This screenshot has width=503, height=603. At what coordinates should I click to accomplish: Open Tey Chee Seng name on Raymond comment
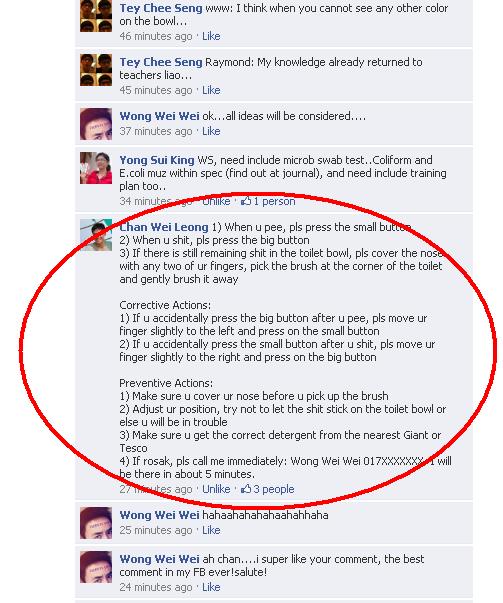161,62
